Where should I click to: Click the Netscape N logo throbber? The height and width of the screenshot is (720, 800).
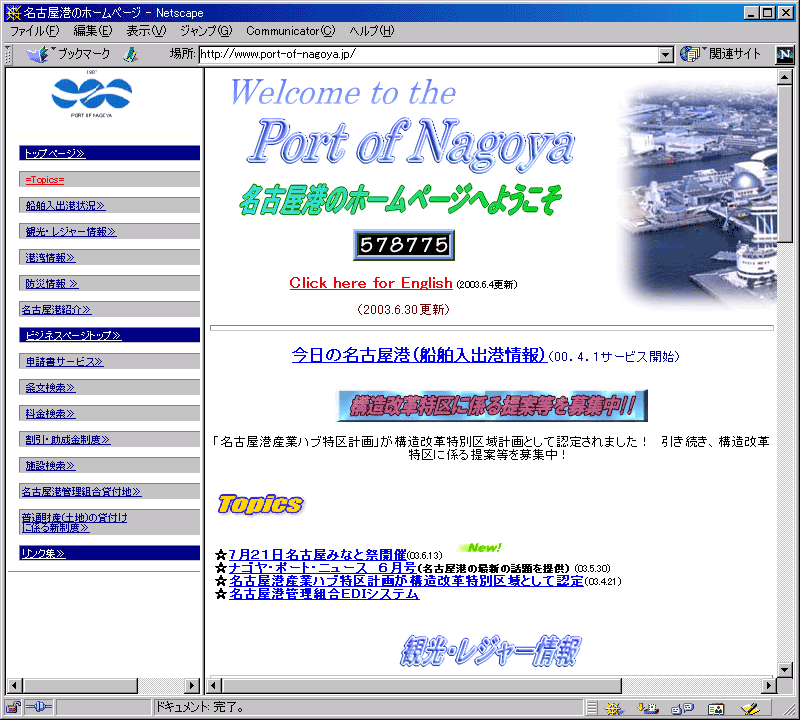click(x=785, y=54)
